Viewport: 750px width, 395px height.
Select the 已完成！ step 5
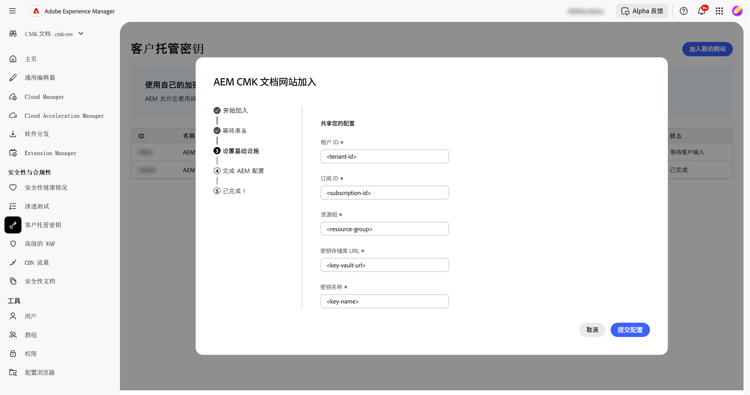(230, 191)
